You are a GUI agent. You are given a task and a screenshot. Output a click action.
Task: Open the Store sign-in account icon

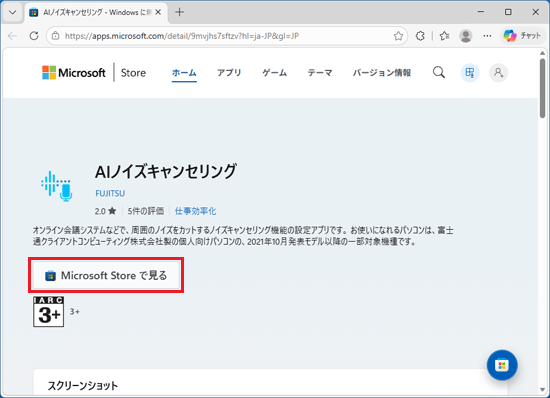pyautogui.click(x=498, y=73)
